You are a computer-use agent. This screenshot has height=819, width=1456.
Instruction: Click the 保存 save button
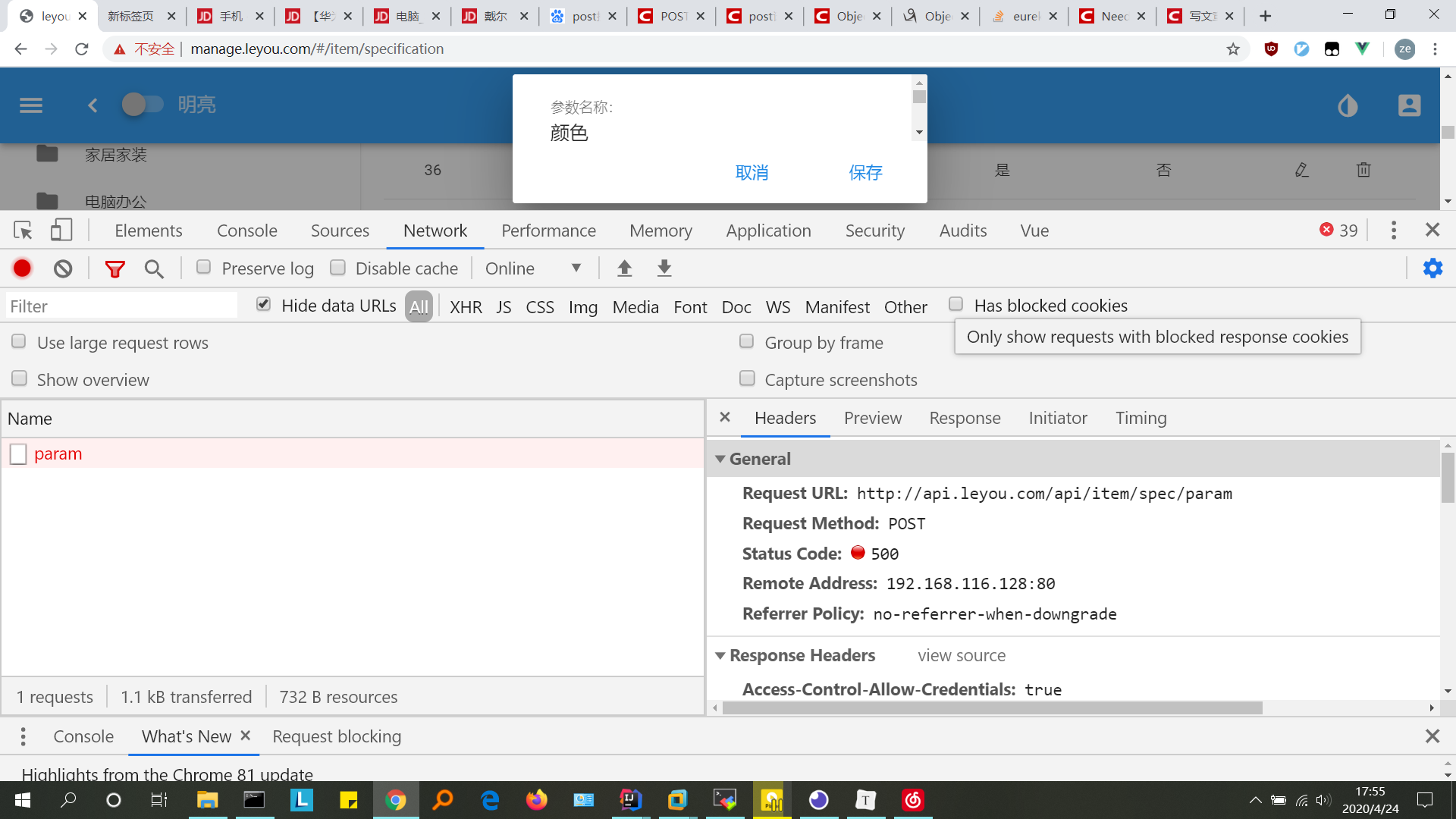(865, 173)
